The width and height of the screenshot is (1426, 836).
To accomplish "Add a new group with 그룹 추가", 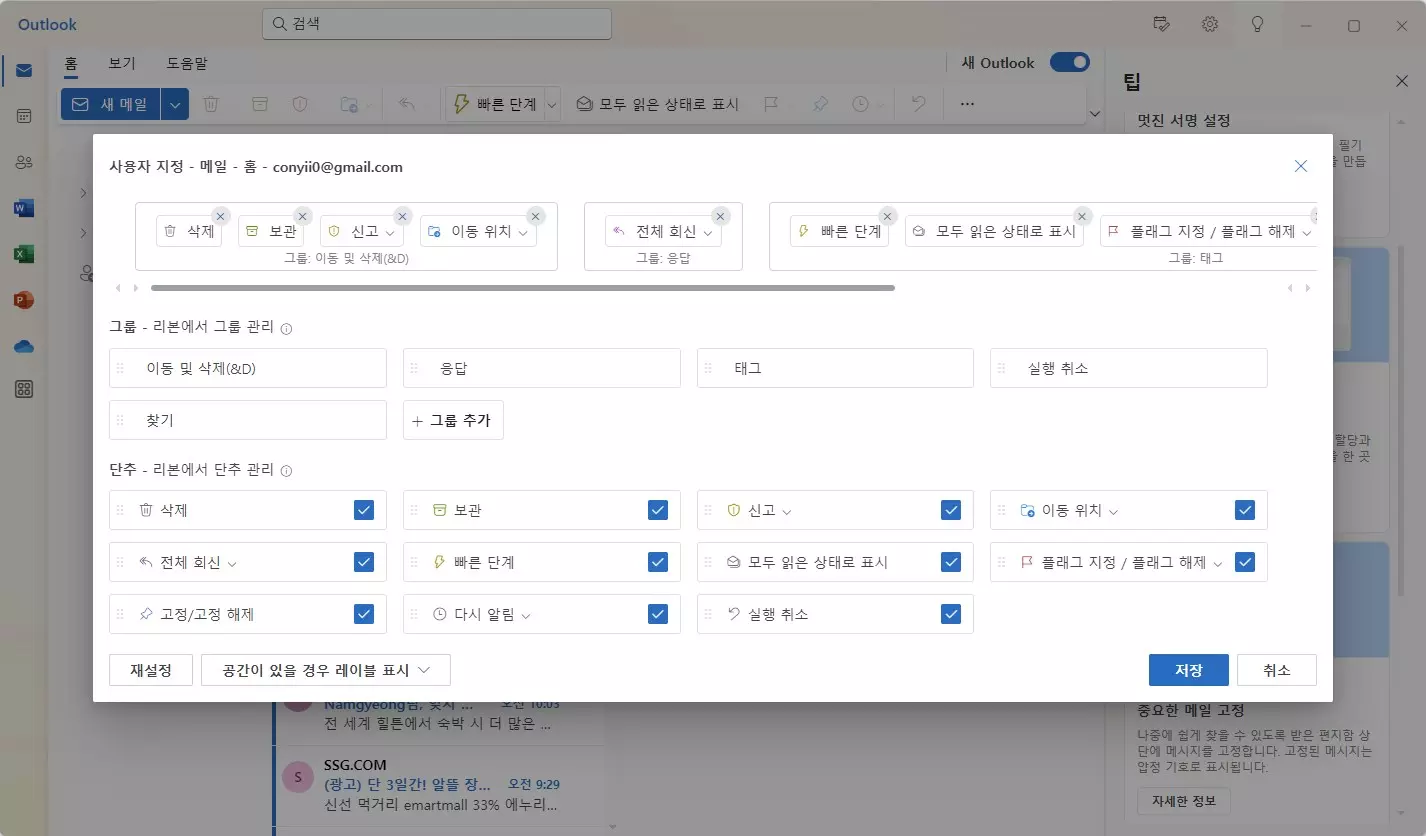I will (x=452, y=420).
